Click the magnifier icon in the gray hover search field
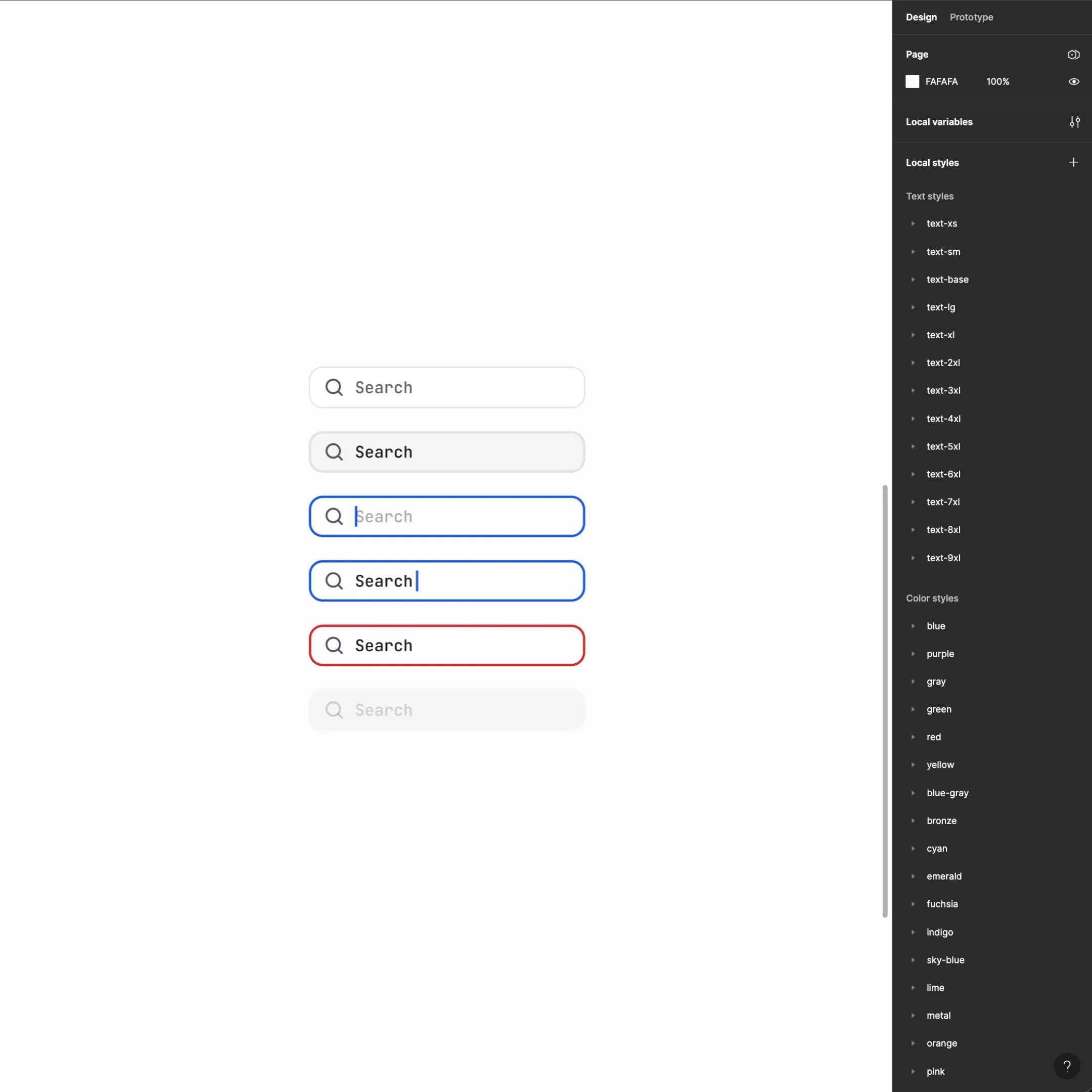The width and height of the screenshot is (1092, 1092). 334,451
